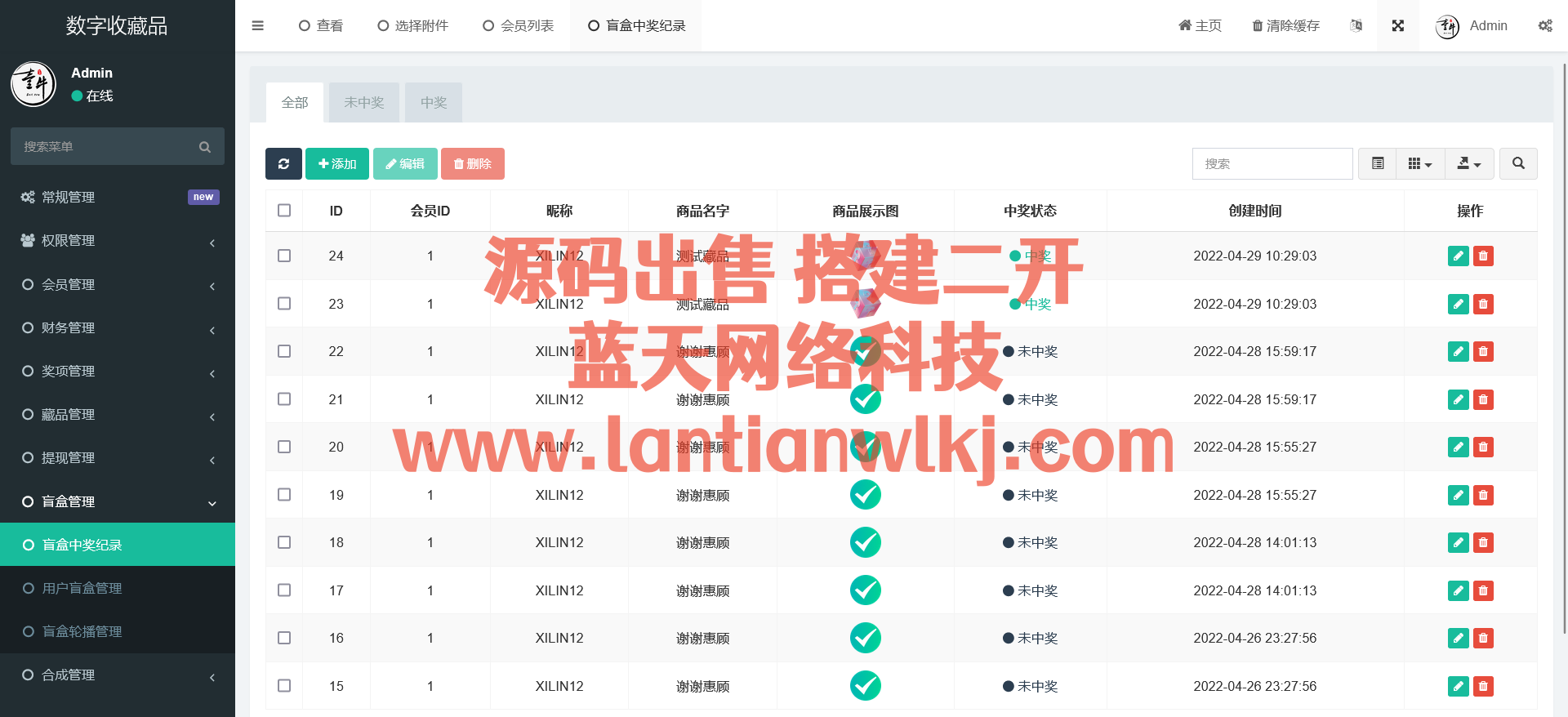The width and height of the screenshot is (1568, 717).
Task: Click the green edit icon for row 24
Action: [1458, 256]
